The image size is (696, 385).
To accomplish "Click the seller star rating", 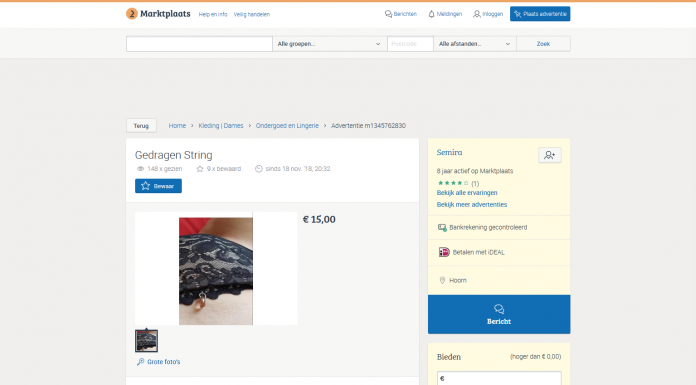I will (453, 183).
